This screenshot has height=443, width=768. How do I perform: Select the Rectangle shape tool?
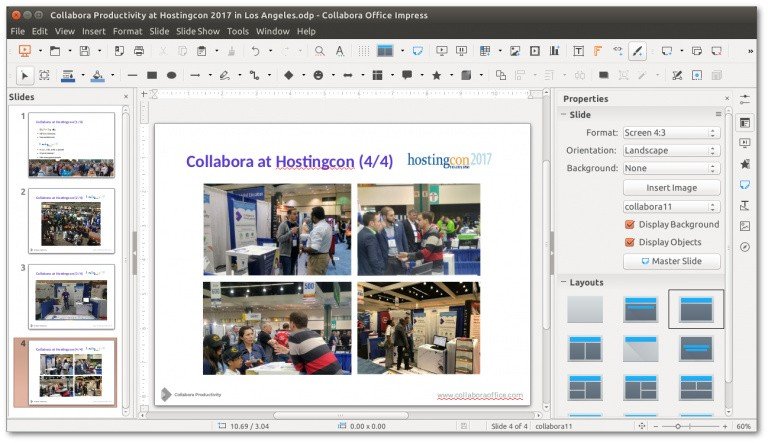[152, 75]
